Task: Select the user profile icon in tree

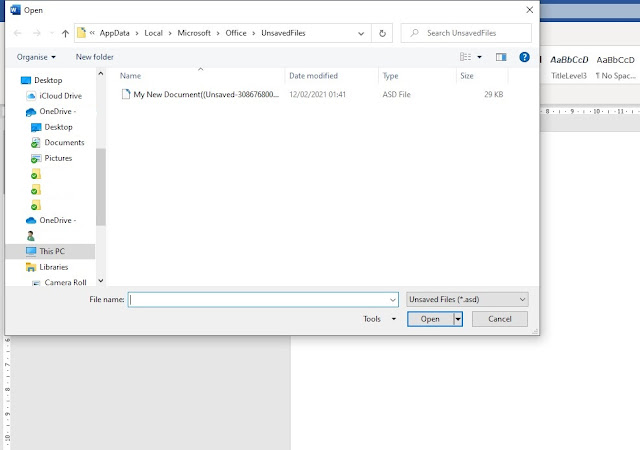Action: [31, 236]
